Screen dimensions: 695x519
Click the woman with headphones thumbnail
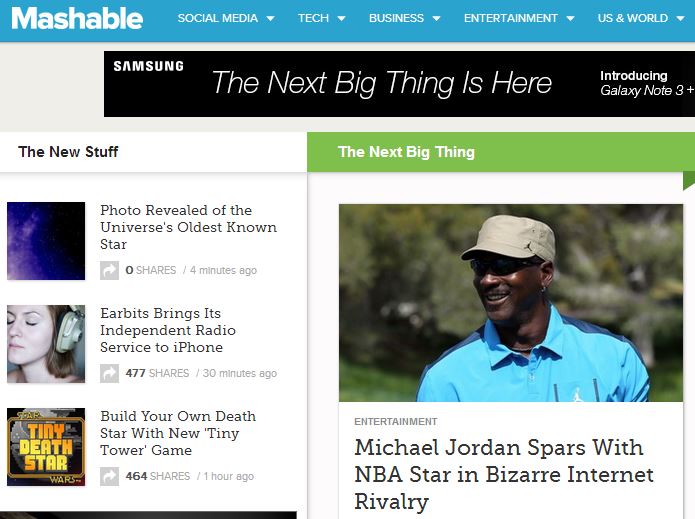click(x=46, y=344)
